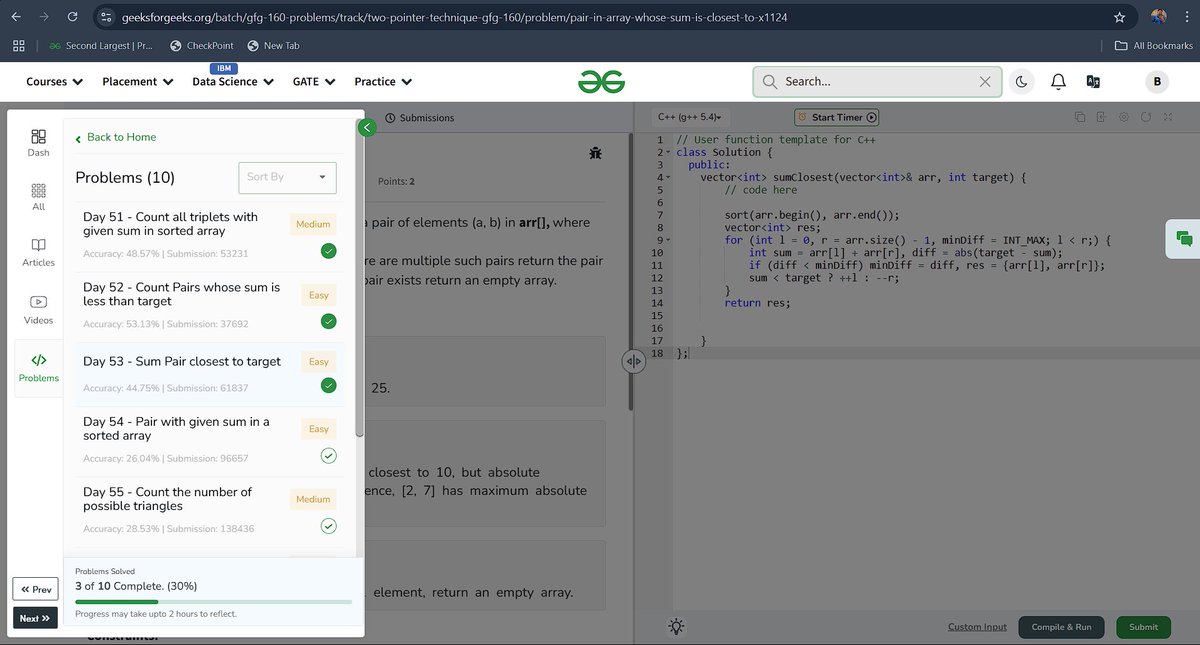The height and width of the screenshot is (645, 1200).
Task: Expand the Courses menu
Action: tap(54, 82)
